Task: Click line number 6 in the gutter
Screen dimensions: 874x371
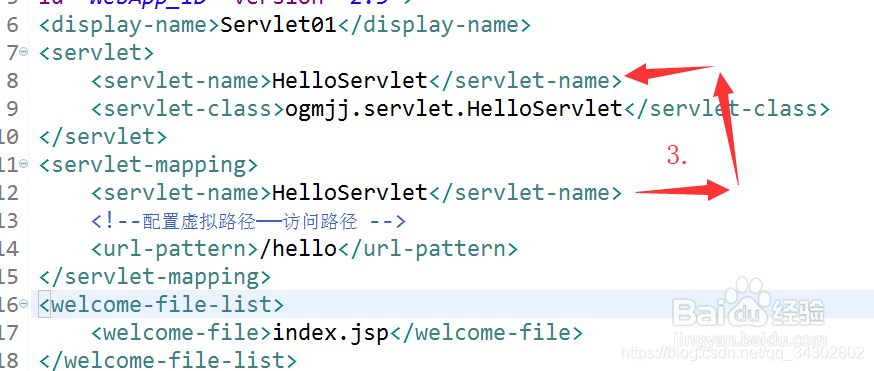Action: click(x=12, y=25)
